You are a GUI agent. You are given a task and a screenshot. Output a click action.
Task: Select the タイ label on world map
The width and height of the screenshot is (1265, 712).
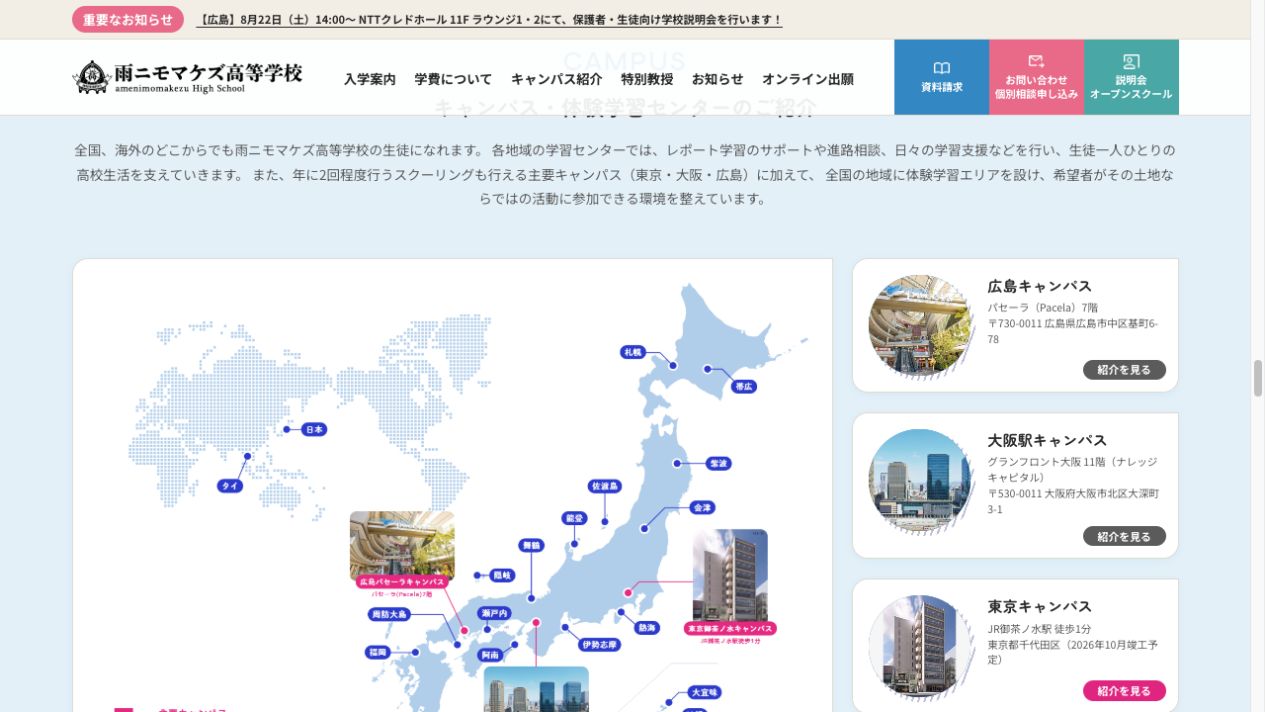coord(230,486)
